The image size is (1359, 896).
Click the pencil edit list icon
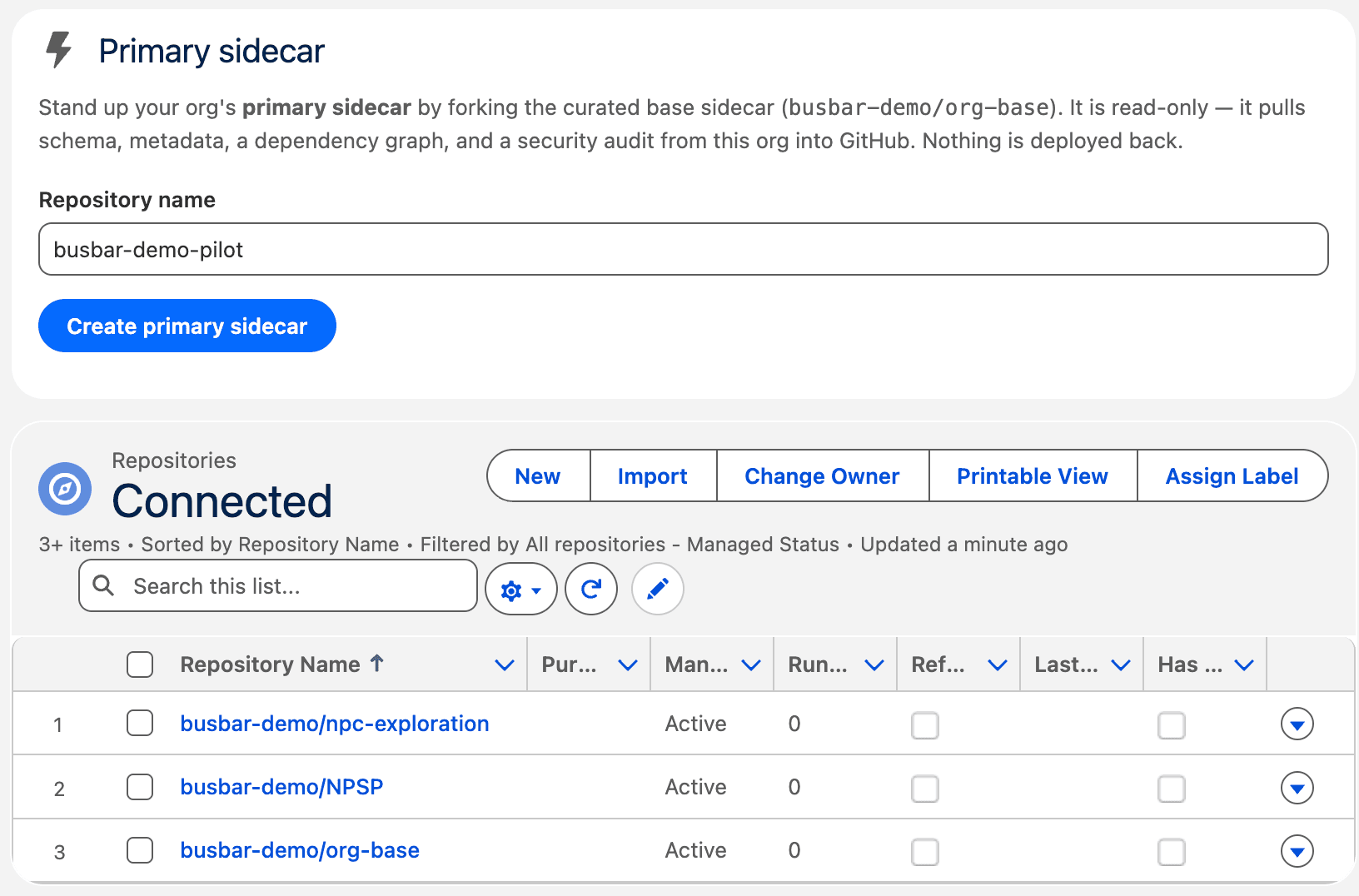coord(658,590)
